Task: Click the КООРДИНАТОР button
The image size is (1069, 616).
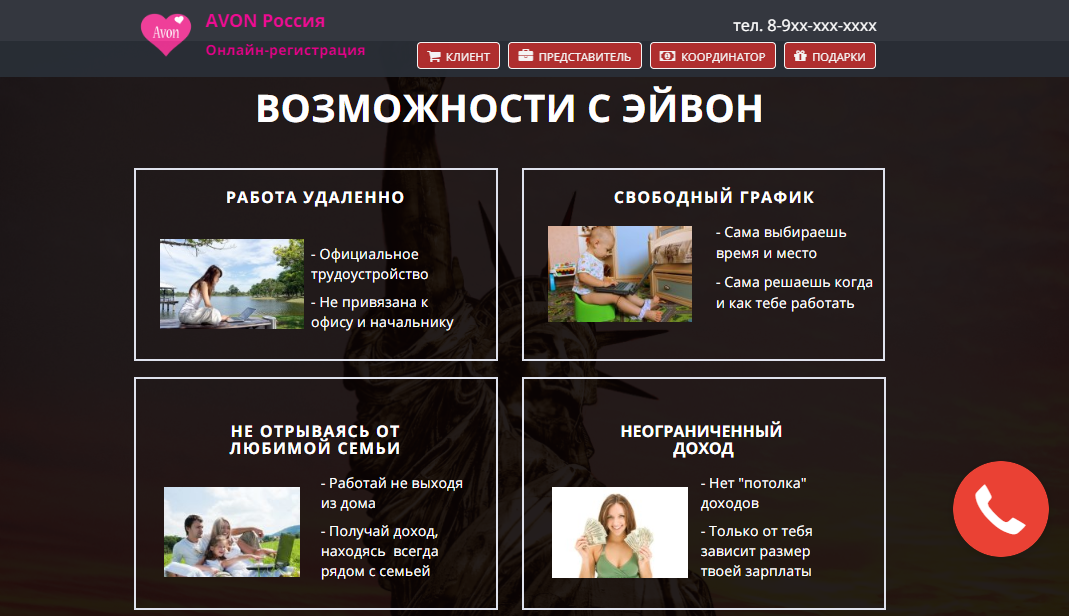Action: pos(711,56)
